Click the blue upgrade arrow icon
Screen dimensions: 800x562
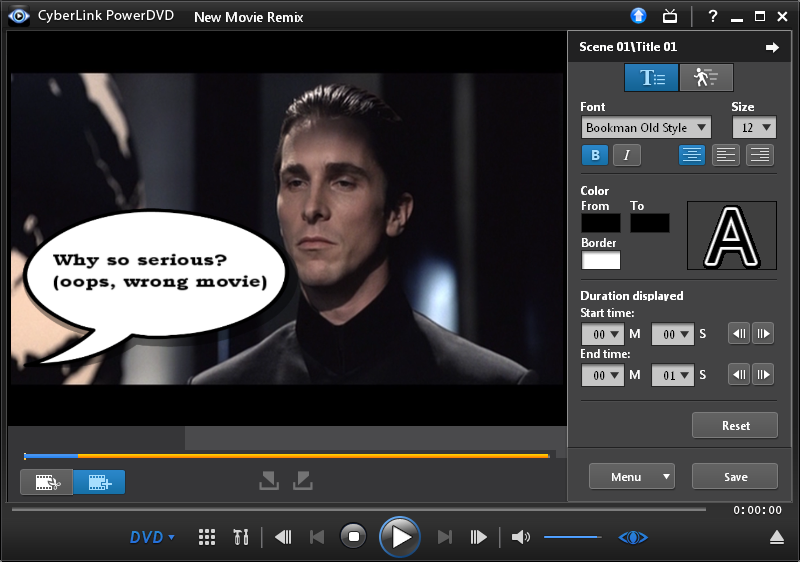click(638, 16)
